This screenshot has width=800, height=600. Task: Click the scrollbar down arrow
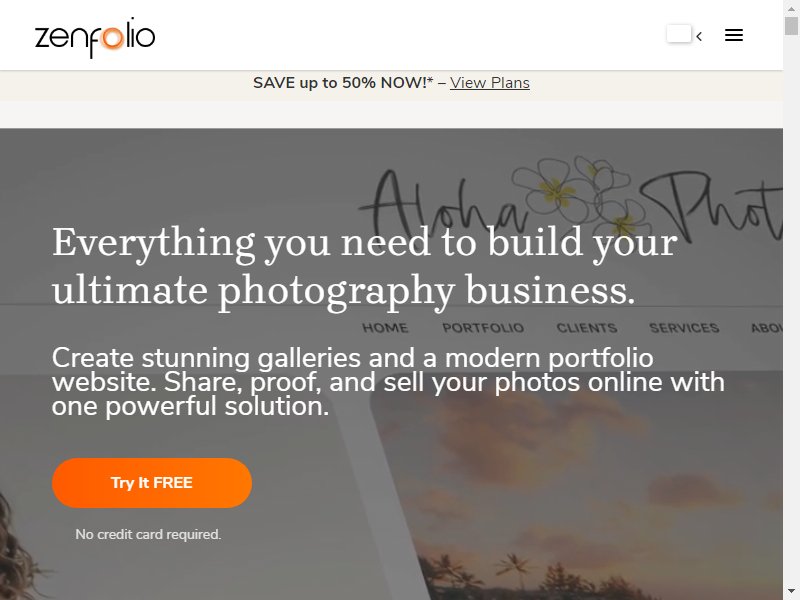791,591
